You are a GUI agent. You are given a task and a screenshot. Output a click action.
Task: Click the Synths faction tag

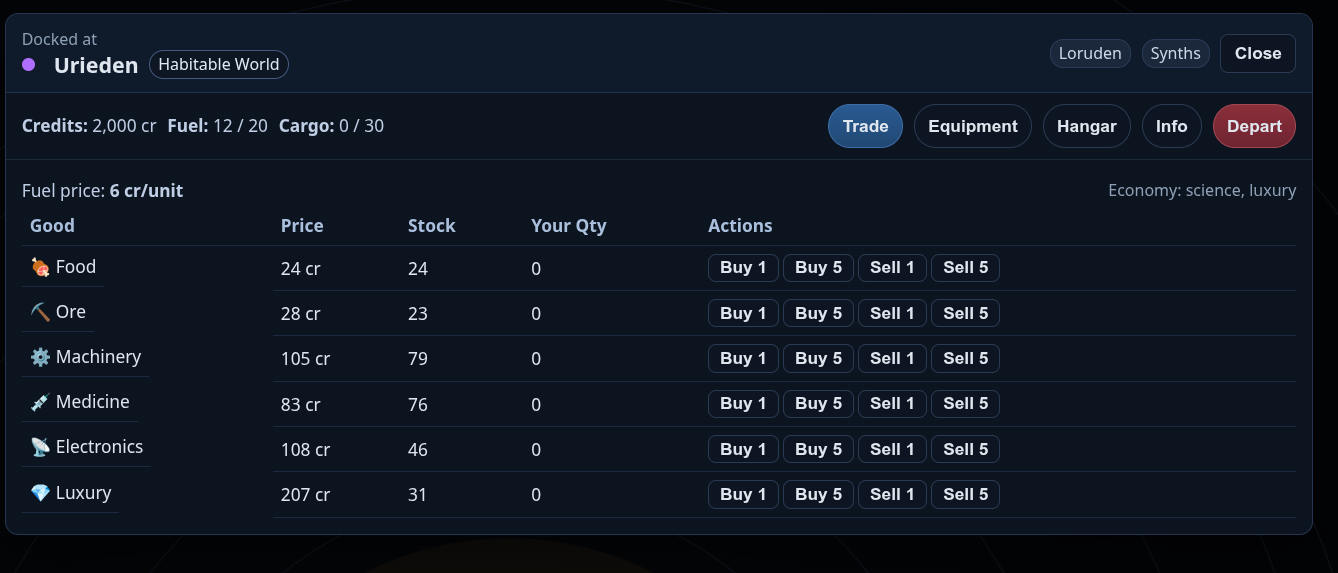1175,54
